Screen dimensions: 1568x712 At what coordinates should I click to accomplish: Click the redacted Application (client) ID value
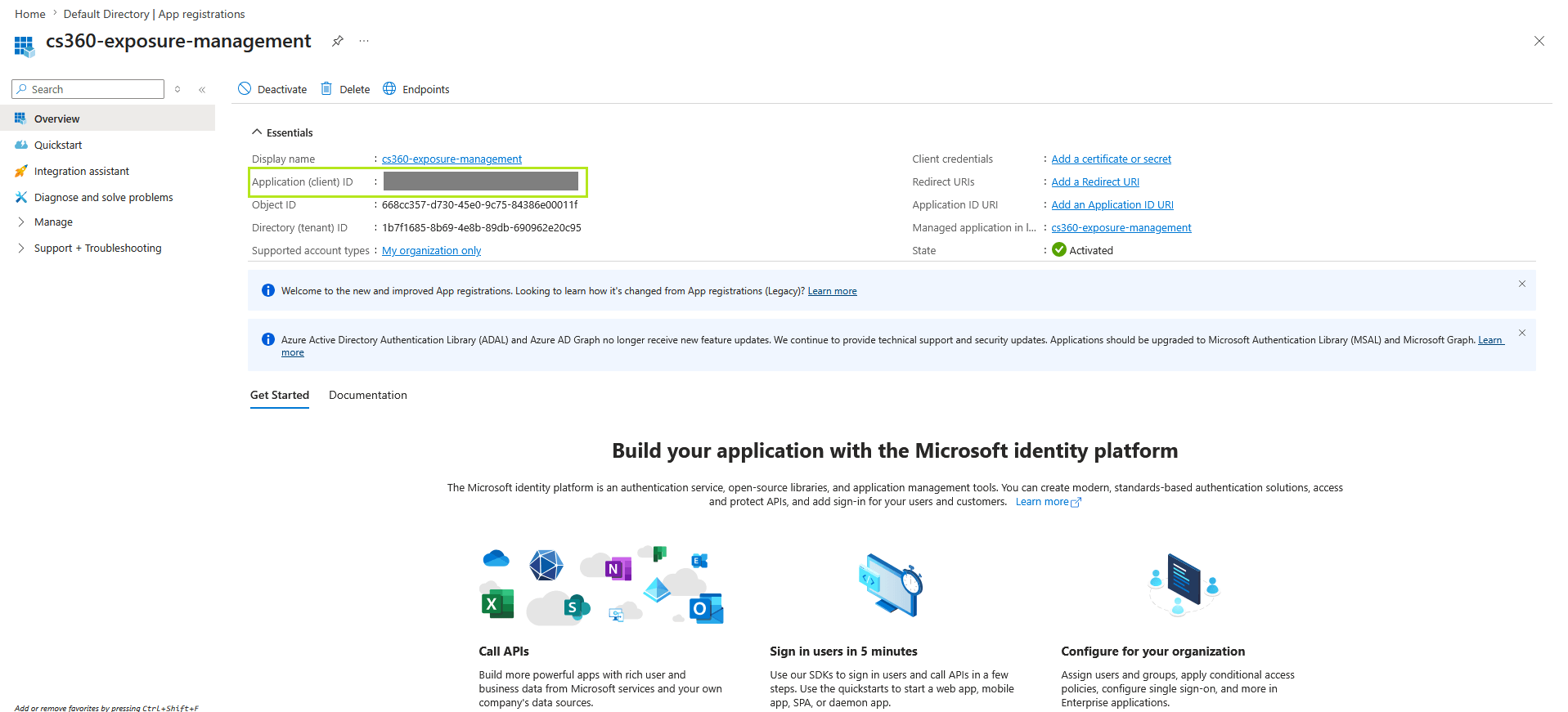(481, 181)
